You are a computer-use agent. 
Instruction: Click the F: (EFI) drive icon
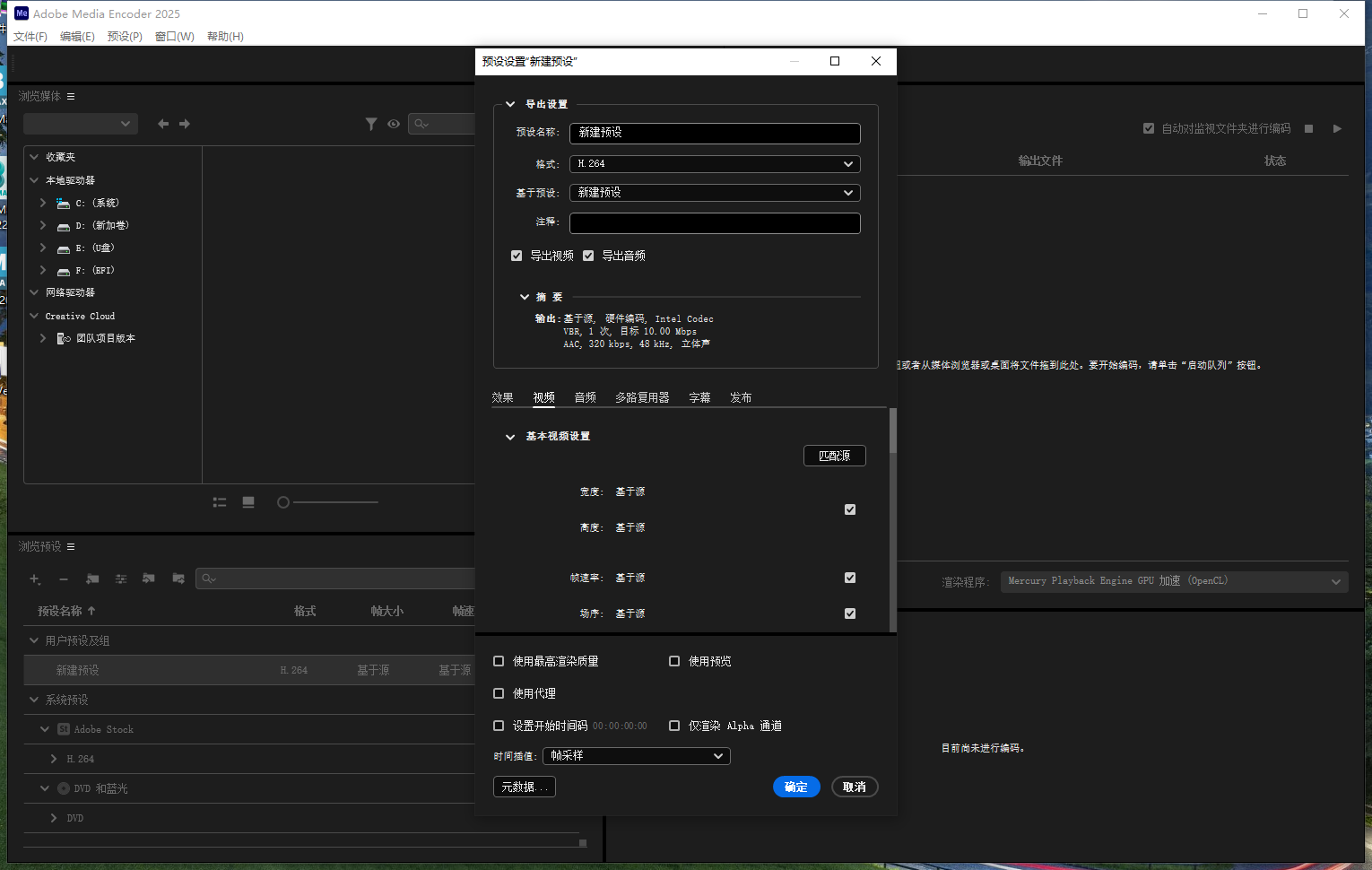coord(64,271)
